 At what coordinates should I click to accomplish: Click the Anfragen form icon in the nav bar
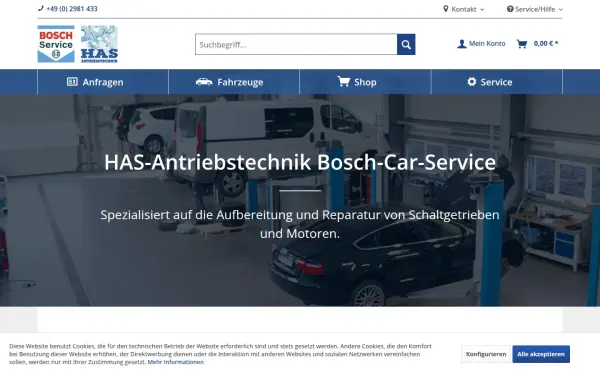point(72,82)
